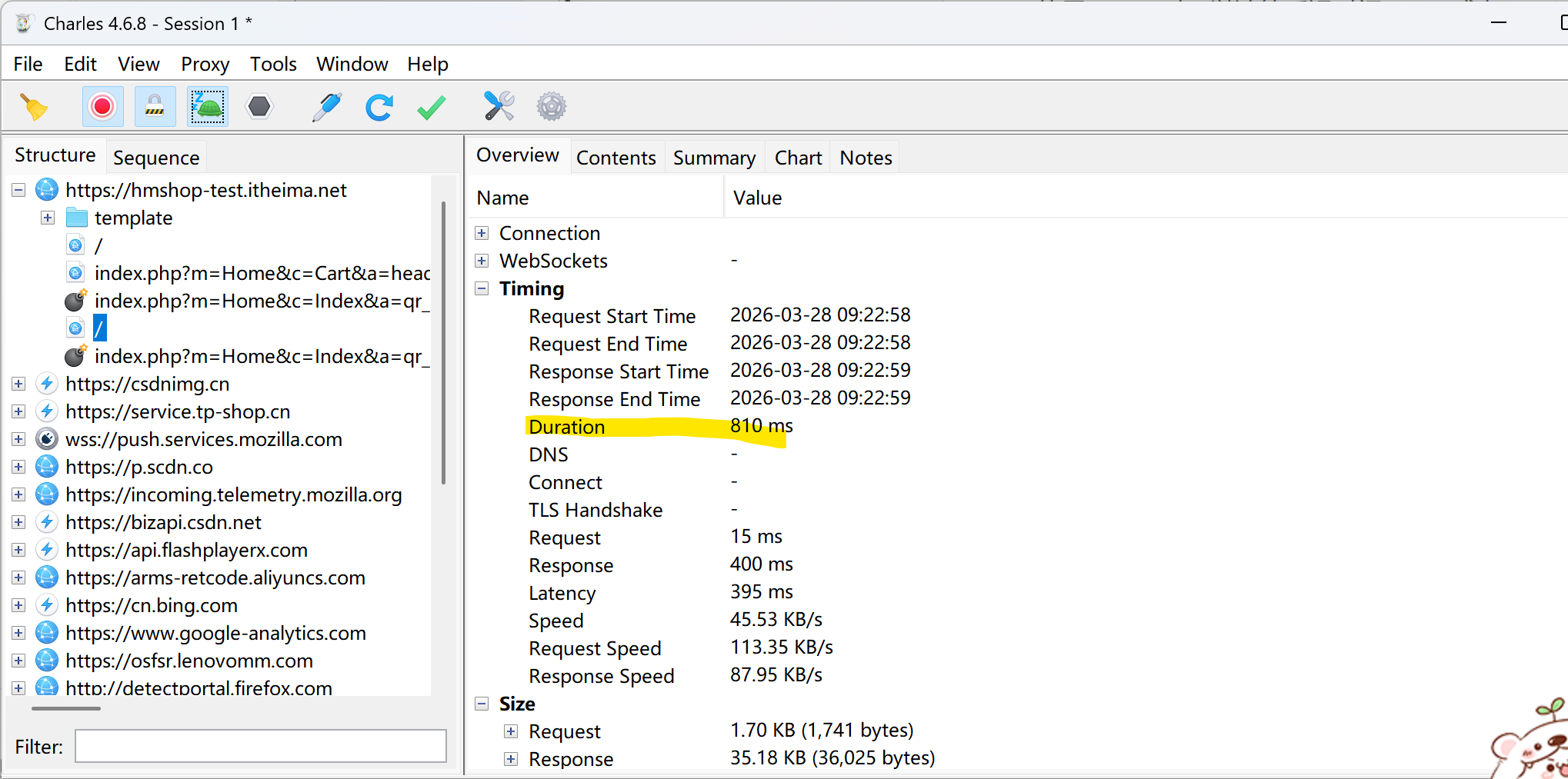Image resolution: width=1568 pixels, height=779 pixels.
Task: Expand the https://csdnimg.cn host
Action: 18,384
